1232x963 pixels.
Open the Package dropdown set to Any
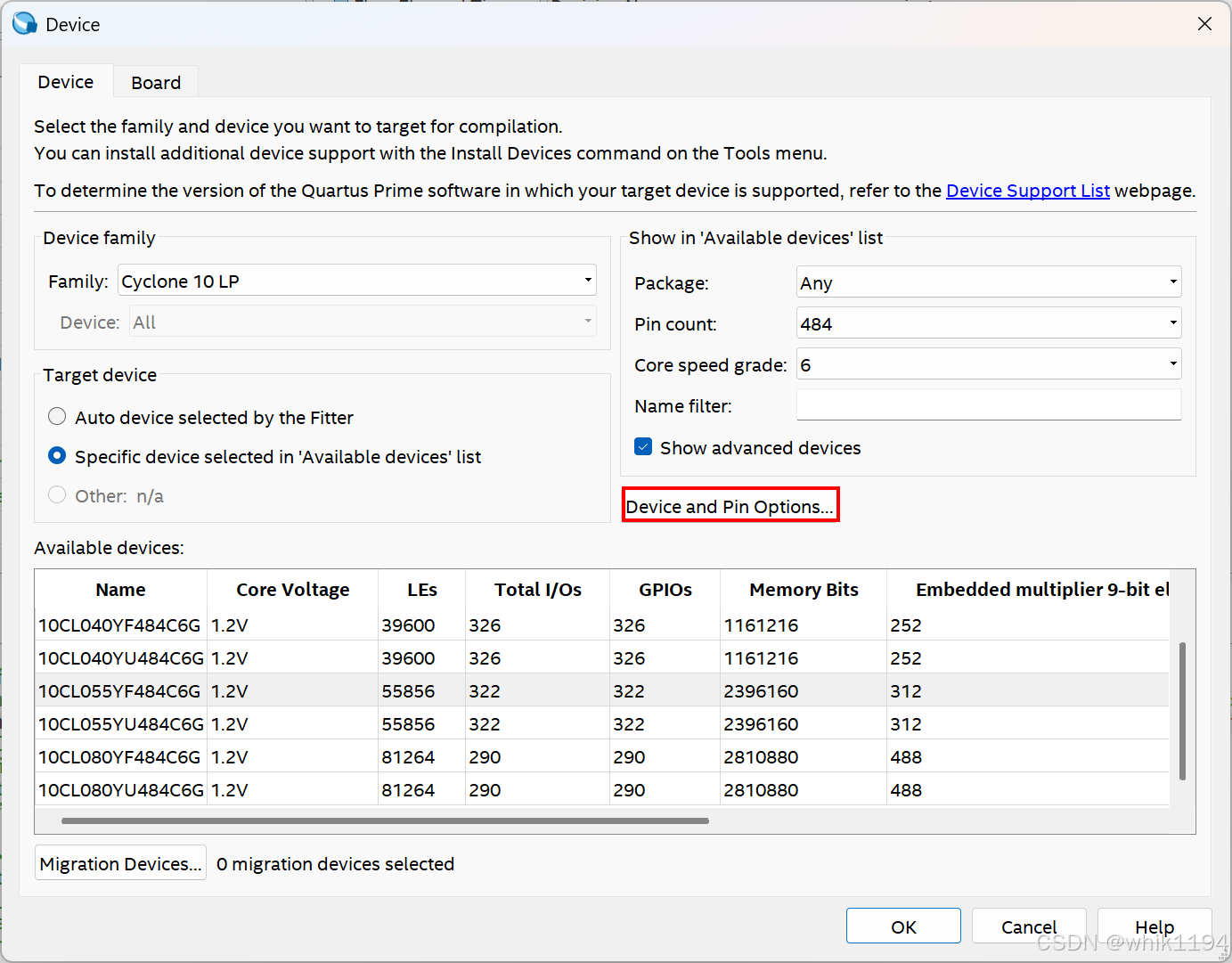989,282
